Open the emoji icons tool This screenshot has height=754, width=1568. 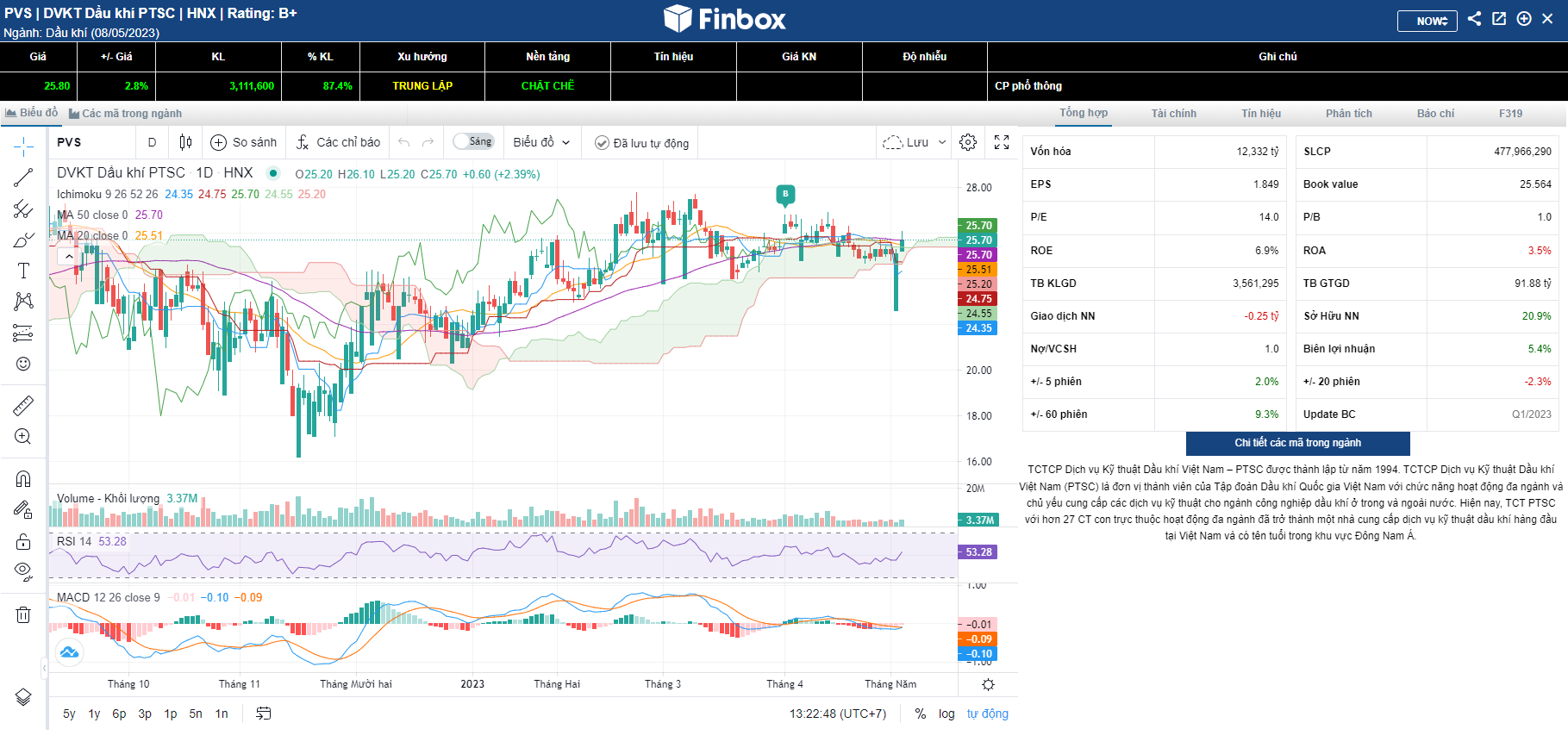23,364
